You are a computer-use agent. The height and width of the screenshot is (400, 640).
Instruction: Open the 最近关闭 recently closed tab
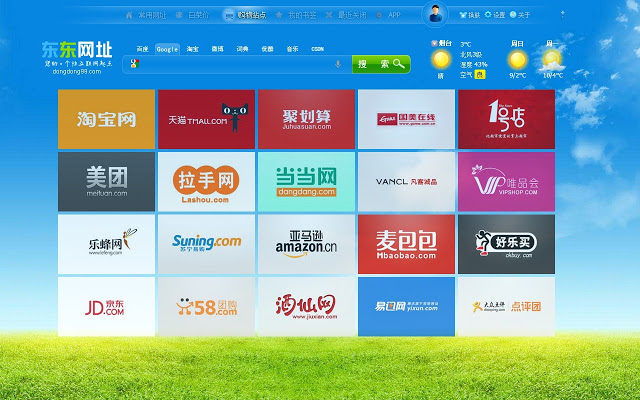point(346,15)
